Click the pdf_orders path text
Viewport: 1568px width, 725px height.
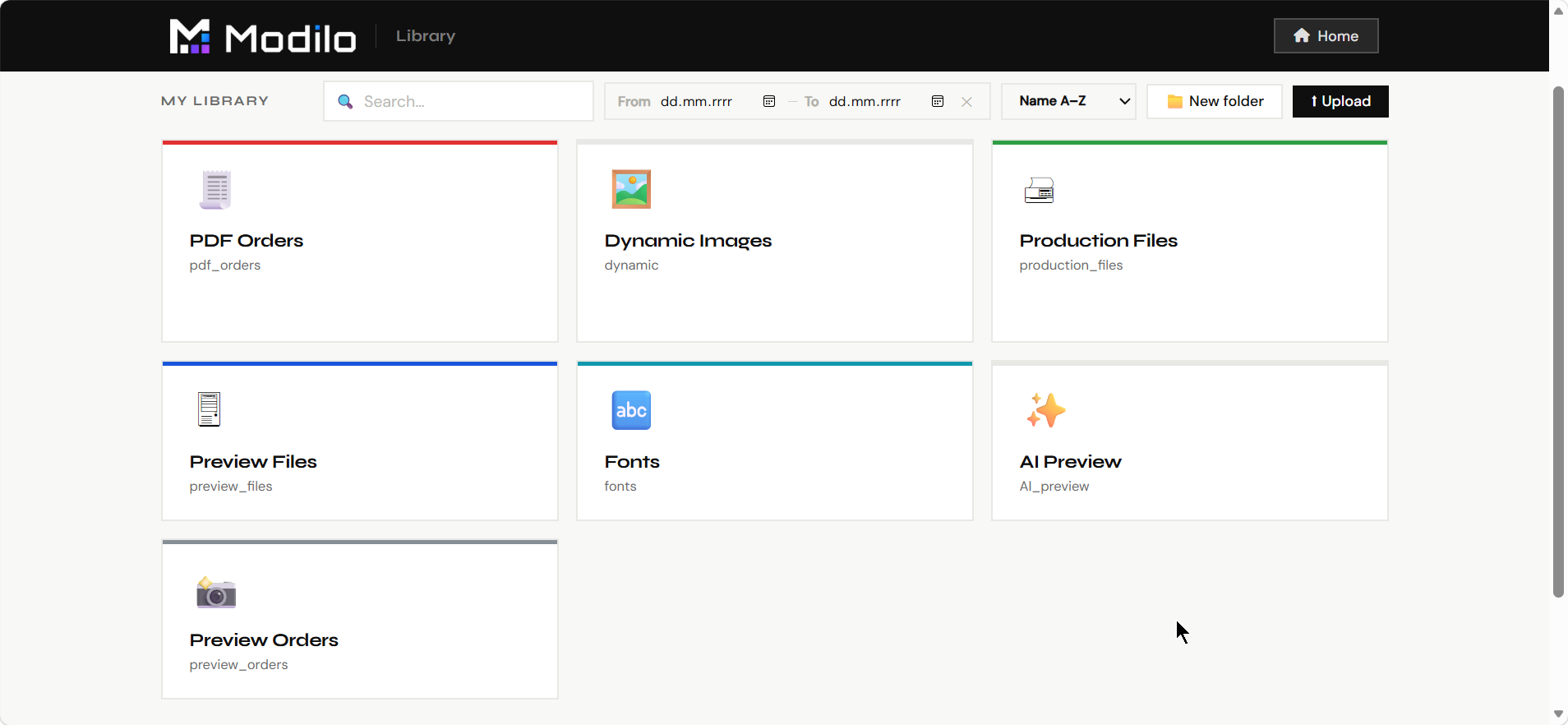(225, 266)
